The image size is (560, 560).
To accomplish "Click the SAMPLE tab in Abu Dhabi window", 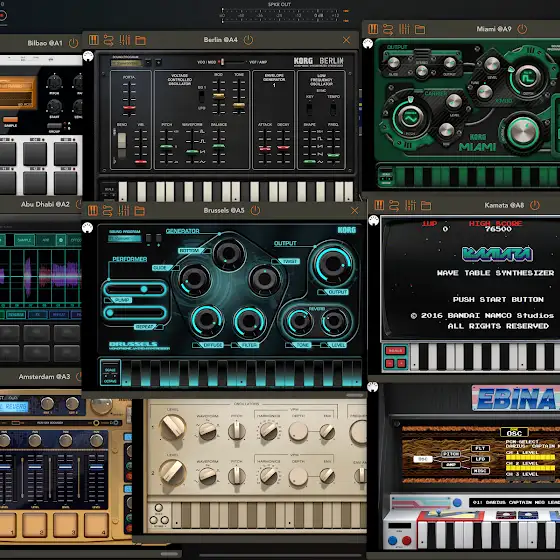I will [24, 240].
